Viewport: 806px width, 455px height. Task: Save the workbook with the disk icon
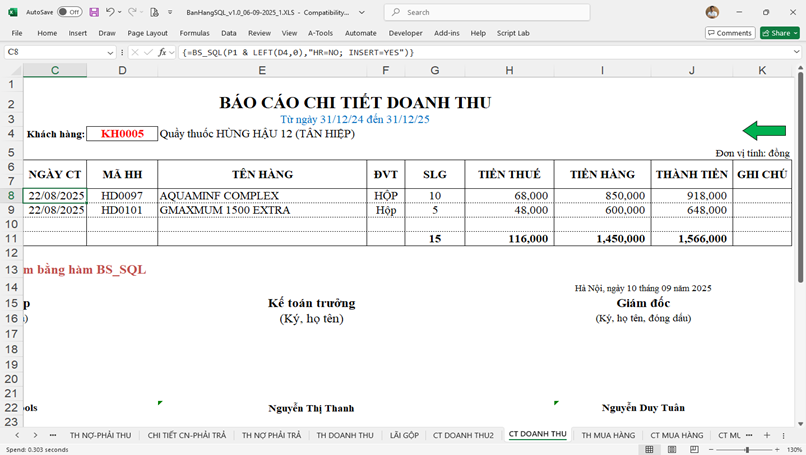94,12
